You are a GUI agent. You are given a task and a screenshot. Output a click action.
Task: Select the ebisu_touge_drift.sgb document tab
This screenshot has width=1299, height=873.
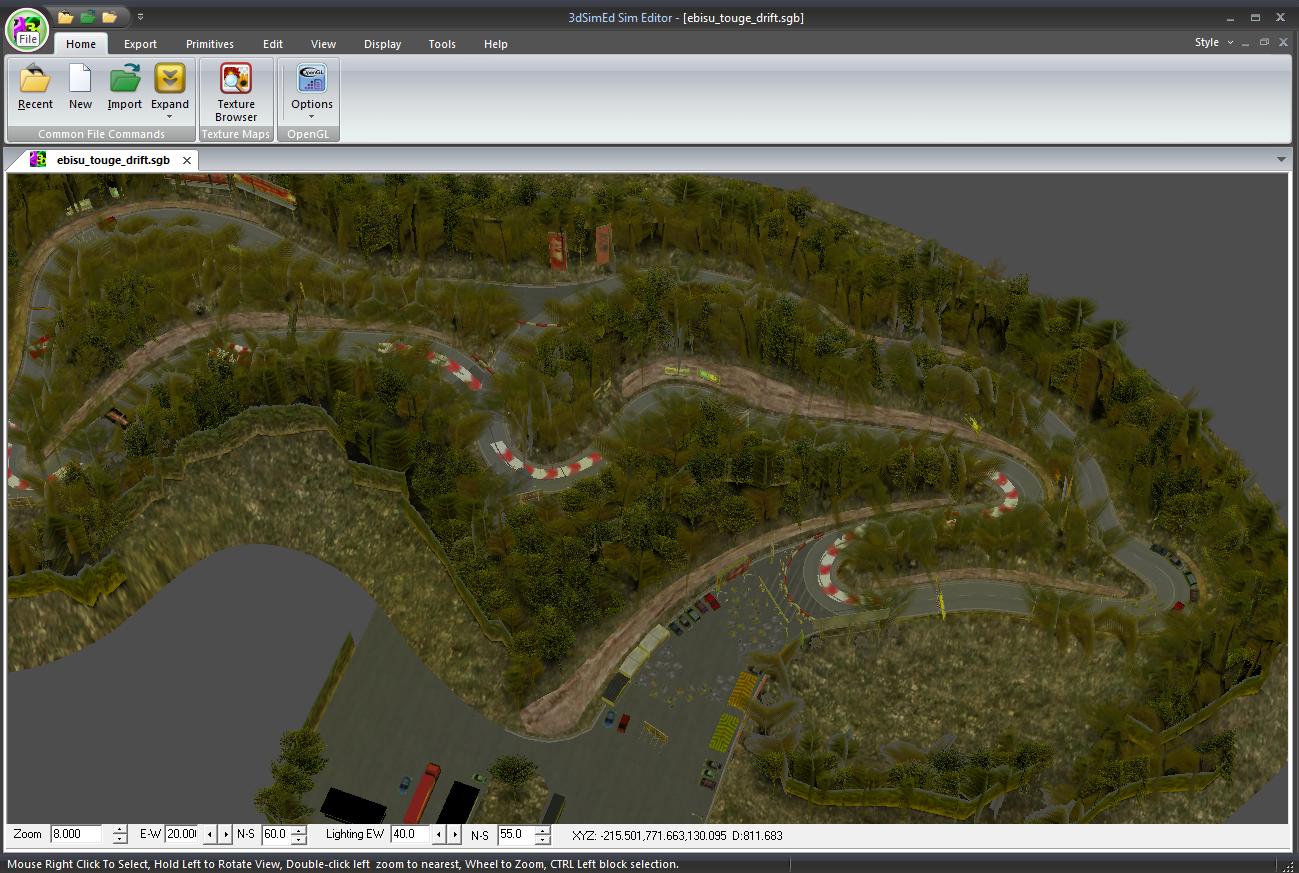click(112, 160)
